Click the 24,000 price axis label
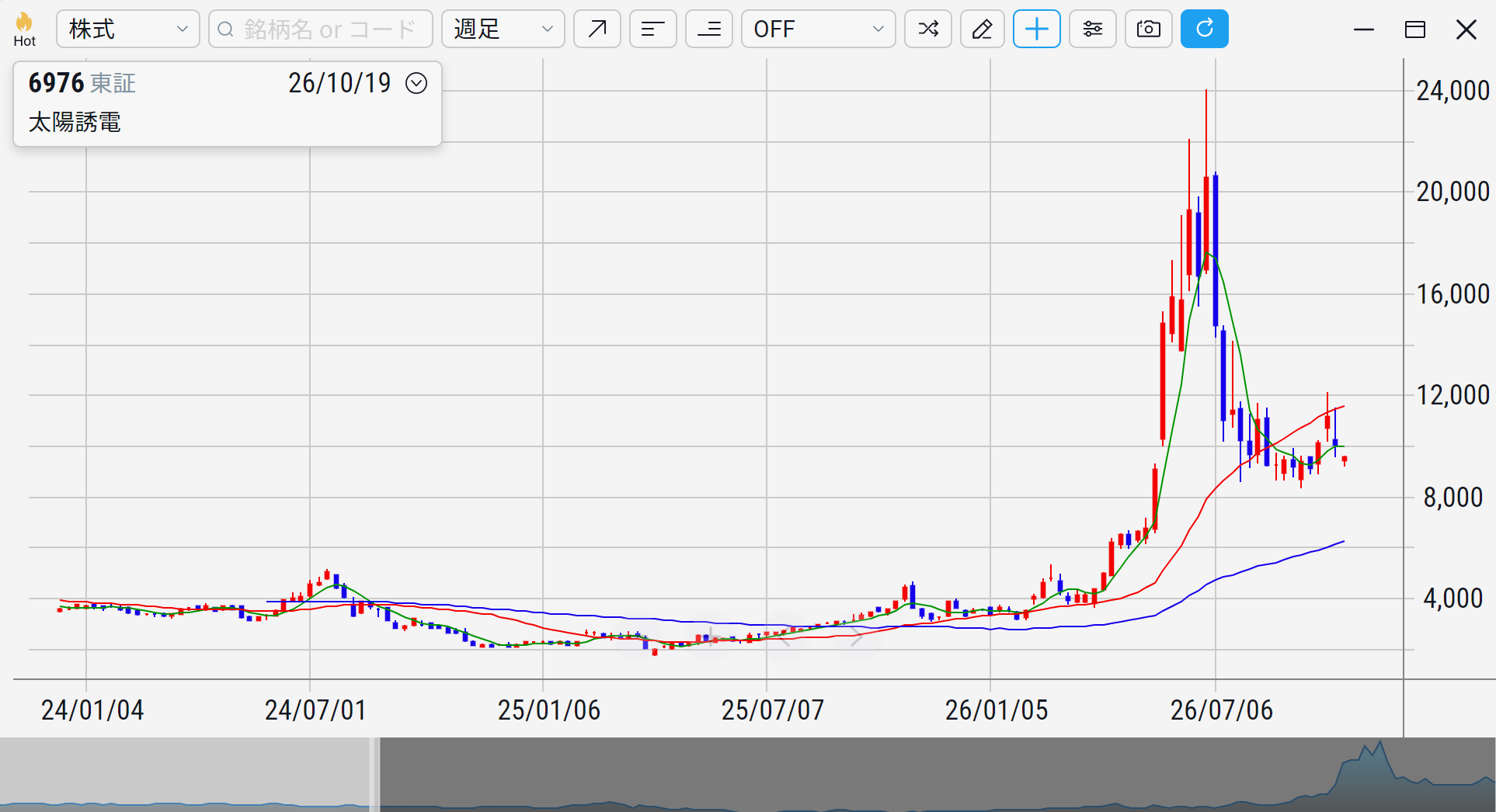This screenshot has width=1496, height=812. [1453, 91]
